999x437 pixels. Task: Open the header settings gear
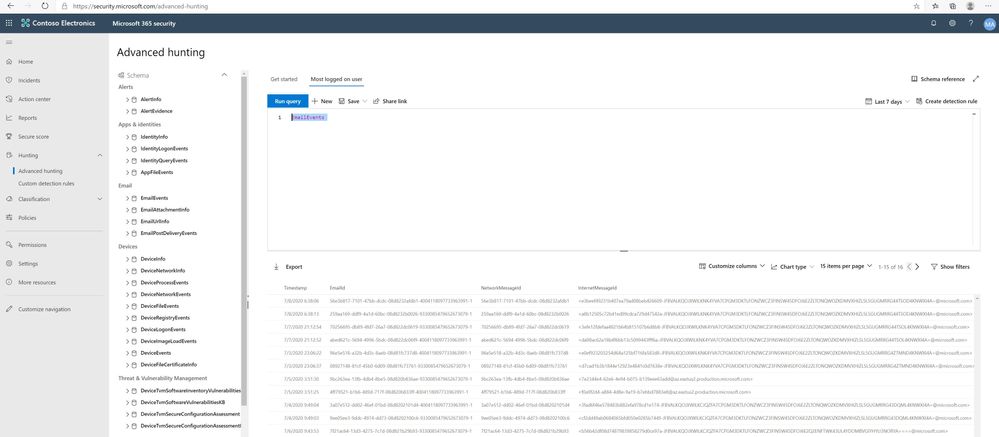point(952,24)
